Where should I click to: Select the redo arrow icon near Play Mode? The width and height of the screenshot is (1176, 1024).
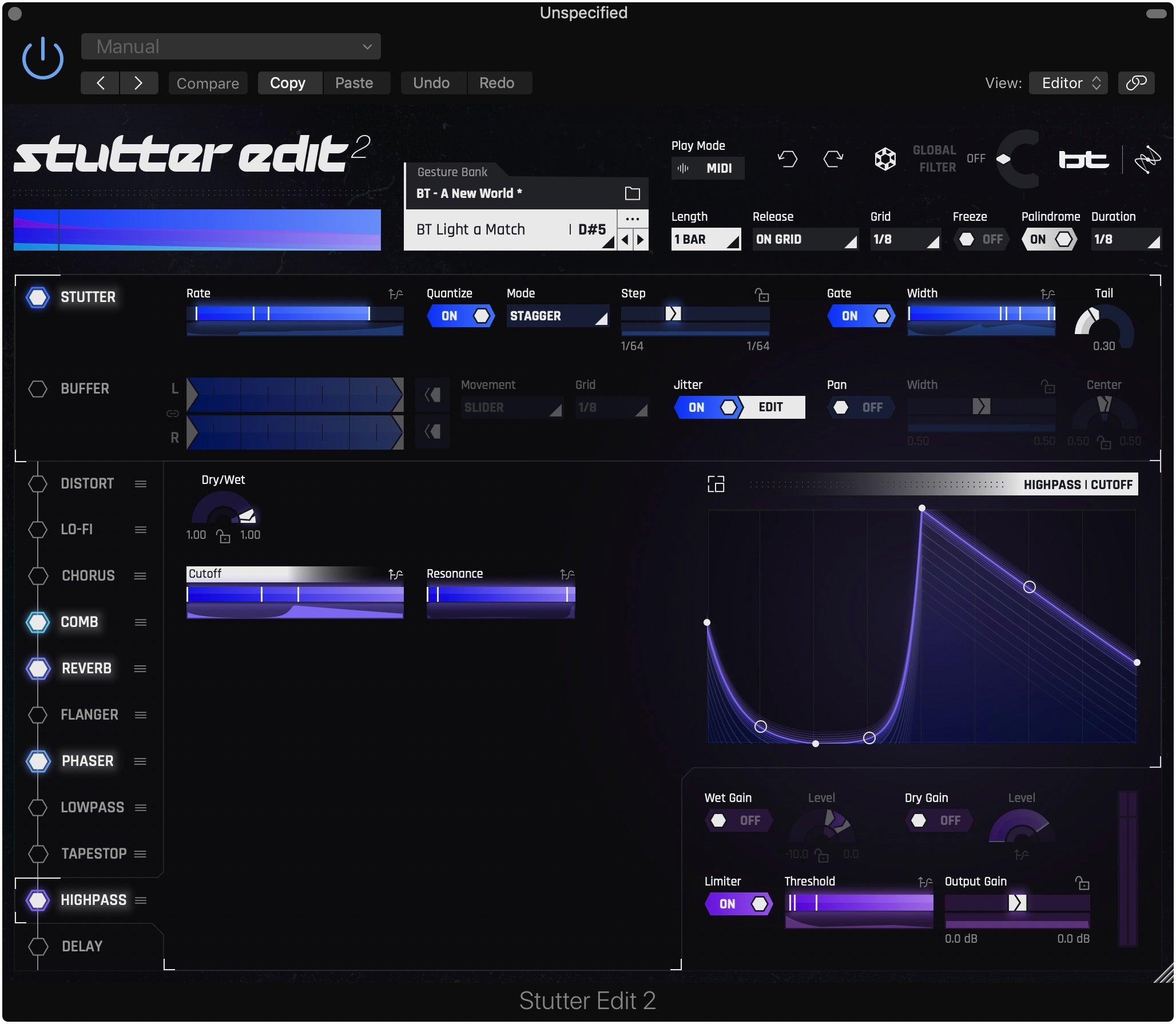click(833, 159)
